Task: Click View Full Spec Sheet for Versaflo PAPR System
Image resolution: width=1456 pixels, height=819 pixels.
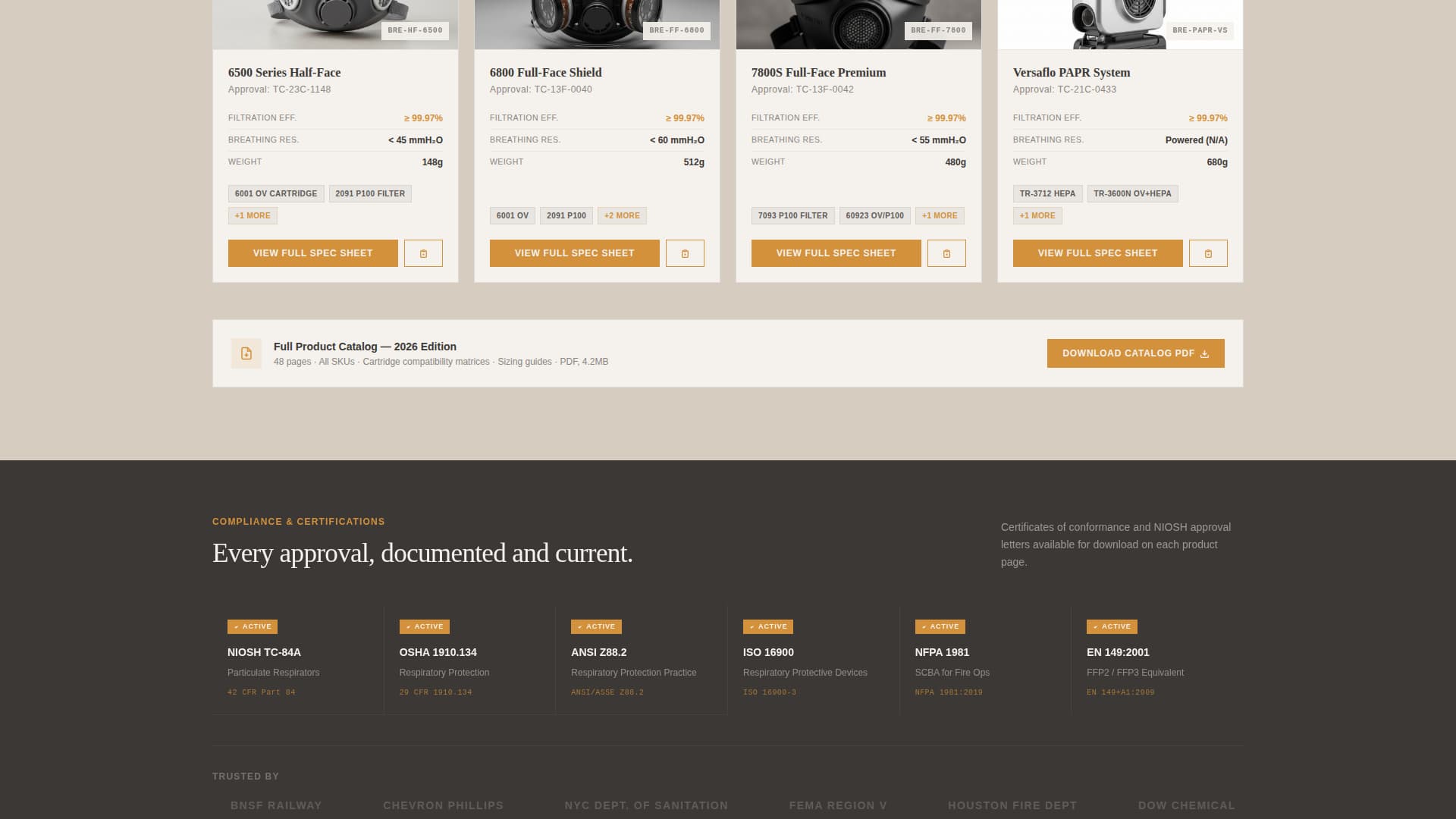Action: pyautogui.click(x=1097, y=253)
